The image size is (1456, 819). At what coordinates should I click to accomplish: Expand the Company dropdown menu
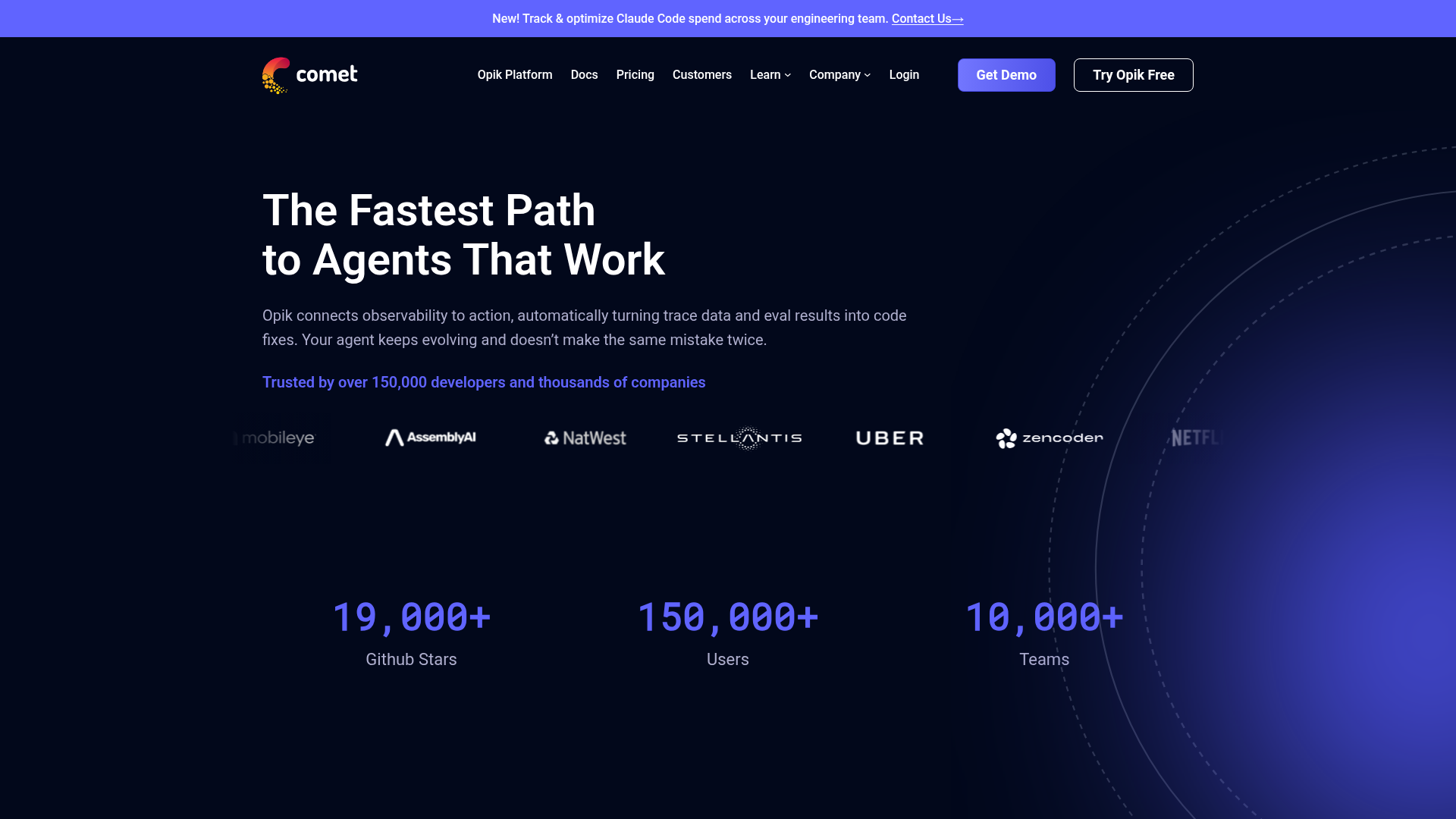(x=839, y=75)
